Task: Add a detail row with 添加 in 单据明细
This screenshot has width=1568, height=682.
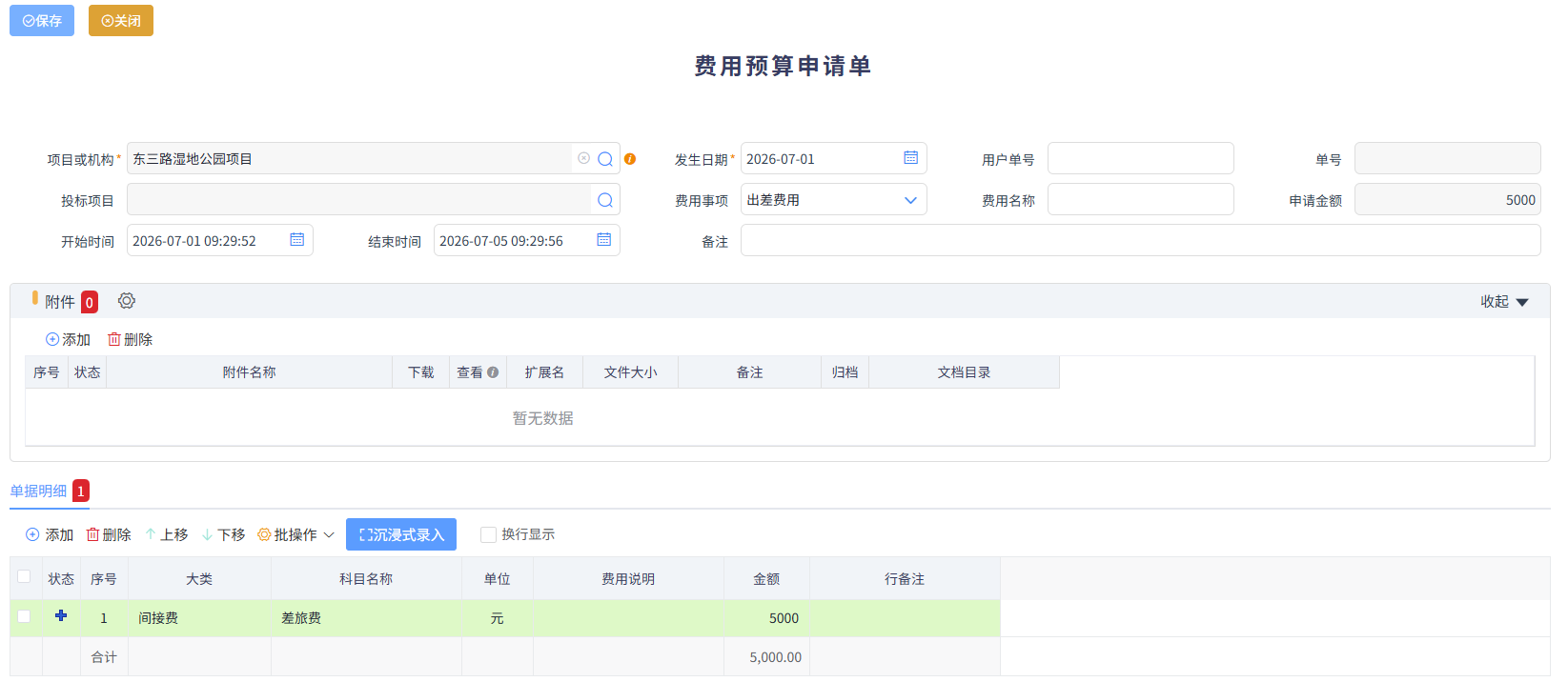Action: [x=50, y=535]
